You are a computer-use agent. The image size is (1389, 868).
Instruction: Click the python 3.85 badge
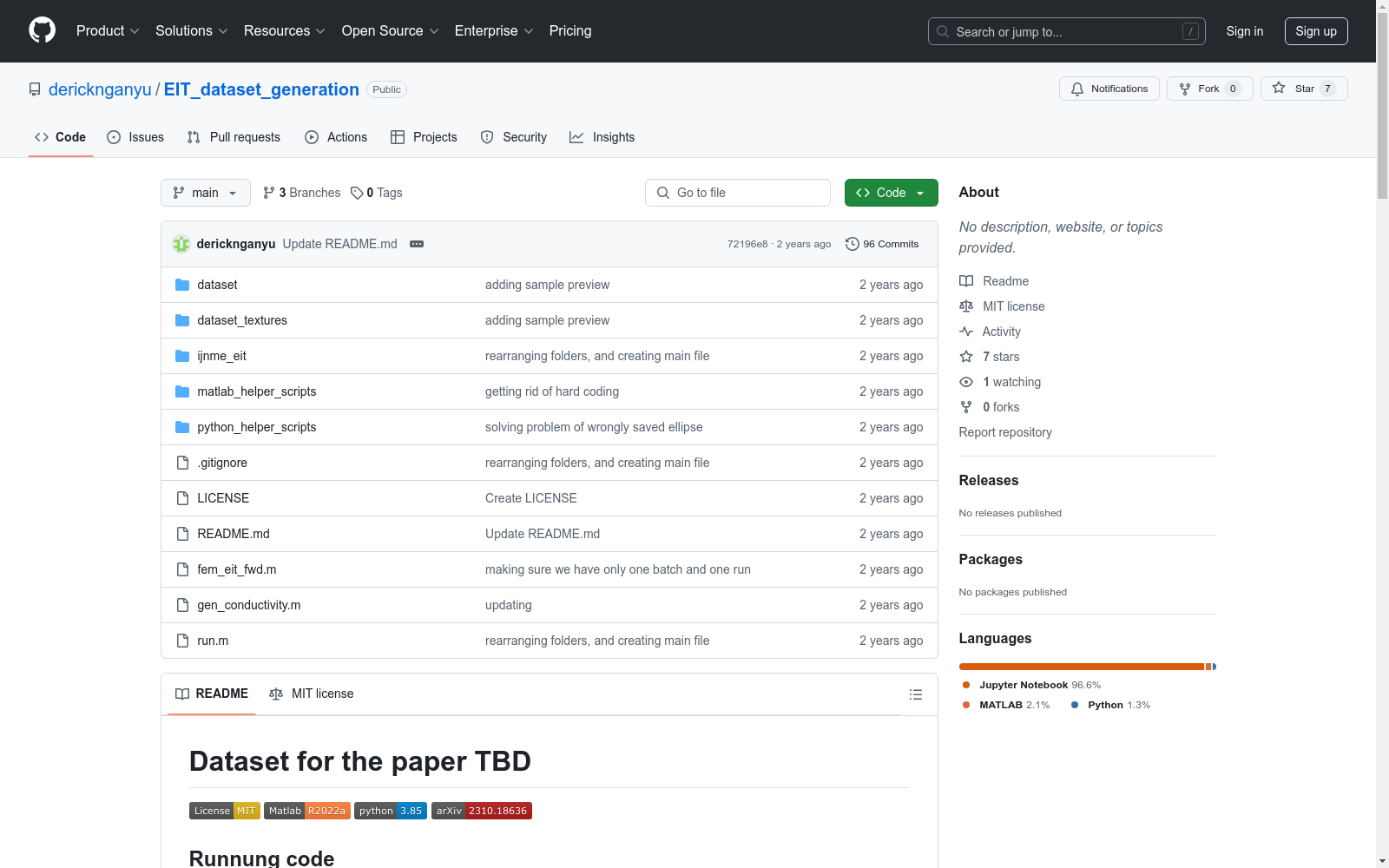tap(391, 811)
